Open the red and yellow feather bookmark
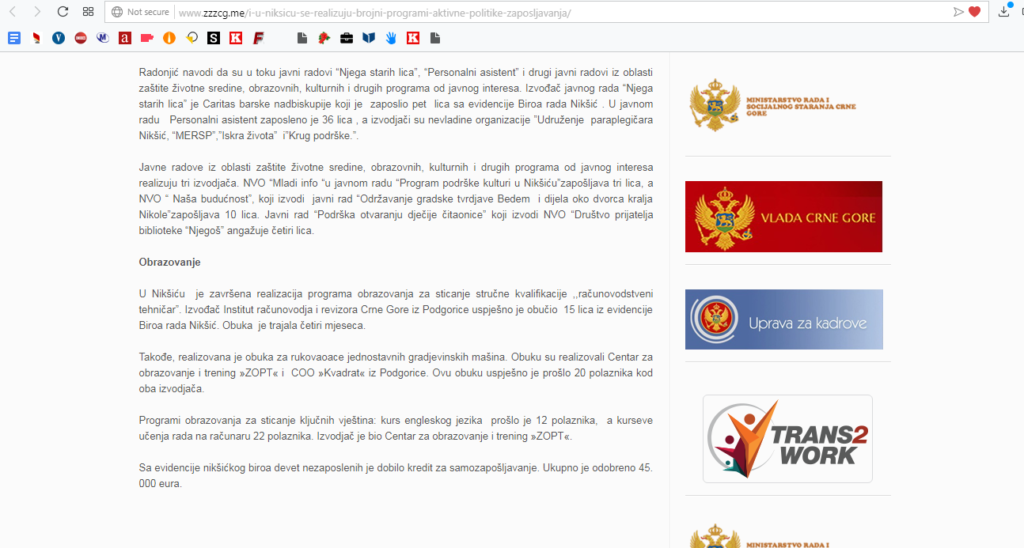This screenshot has height=548, width=1024. click(37, 39)
